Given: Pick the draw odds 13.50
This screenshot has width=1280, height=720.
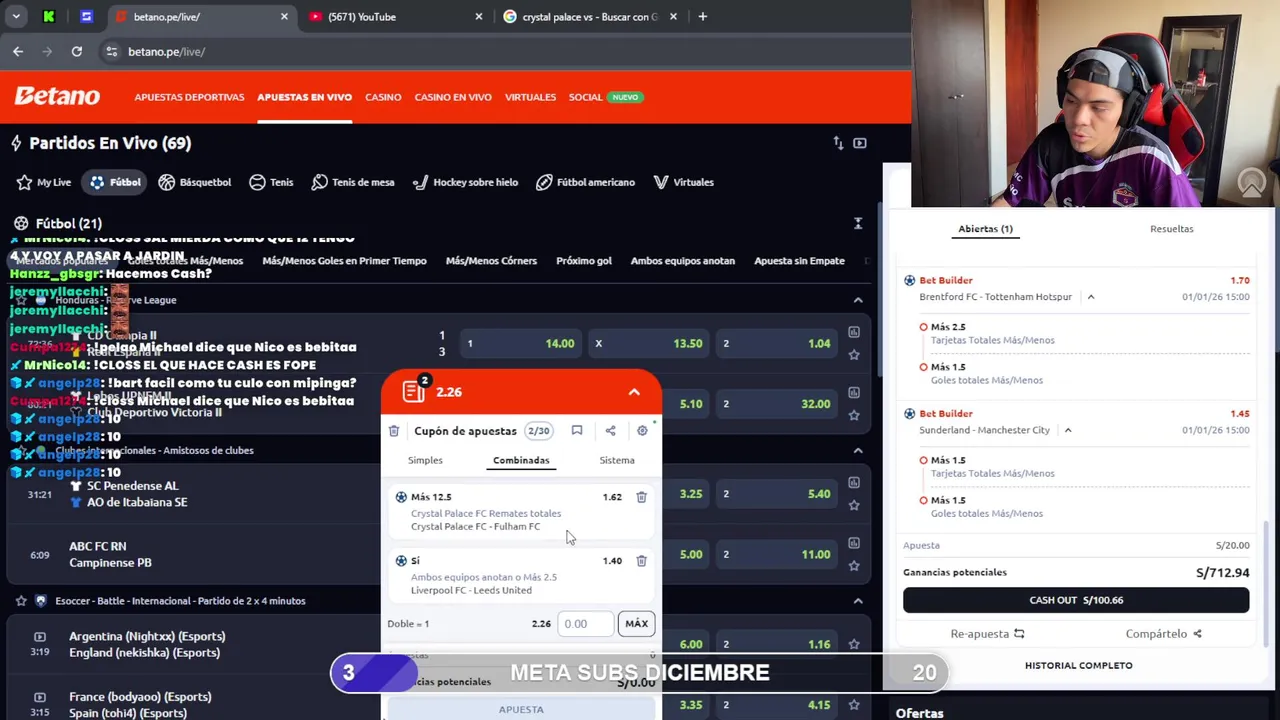Looking at the screenshot, I should coord(649,344).
